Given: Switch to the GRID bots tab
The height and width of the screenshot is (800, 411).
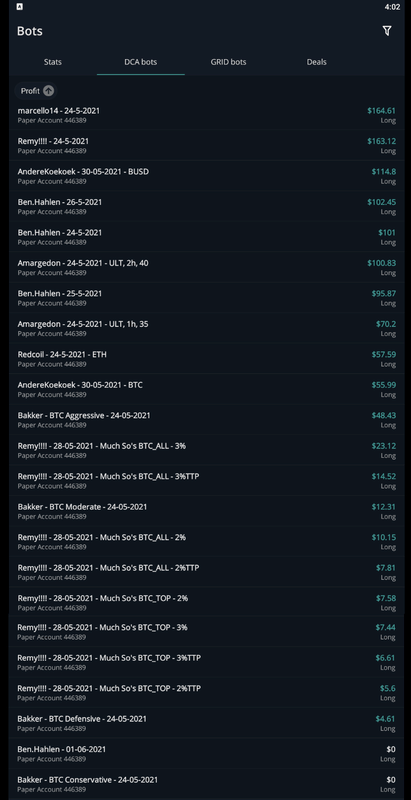Looking at the screenshot, I should tap(228, 62).
